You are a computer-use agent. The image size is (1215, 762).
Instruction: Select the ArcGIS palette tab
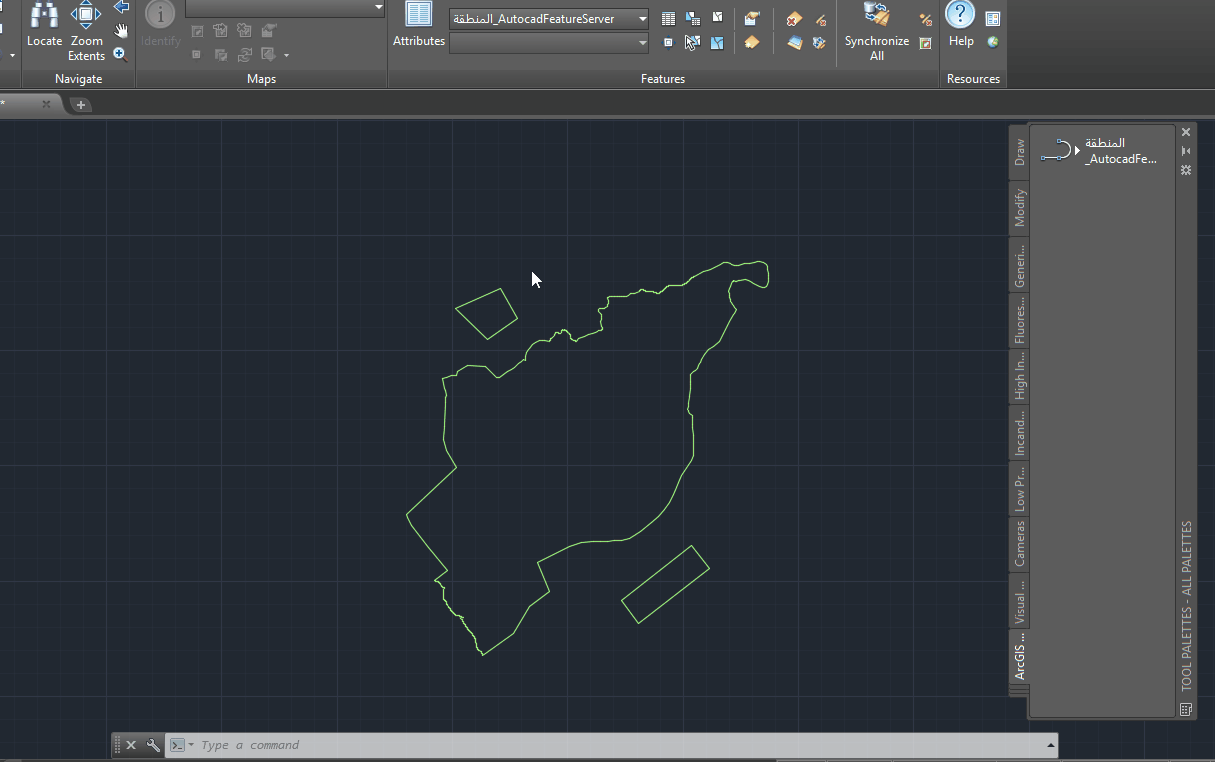point(1019,657)
